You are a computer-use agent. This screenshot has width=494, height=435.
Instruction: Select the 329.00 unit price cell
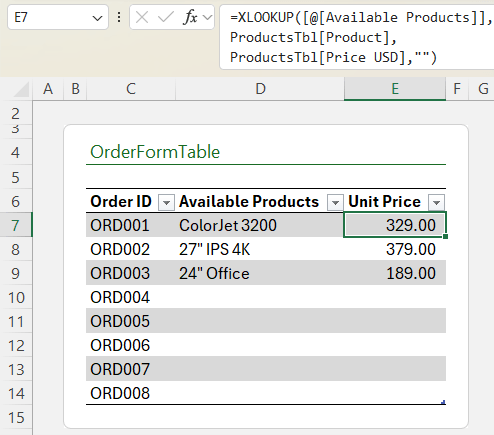395,225
